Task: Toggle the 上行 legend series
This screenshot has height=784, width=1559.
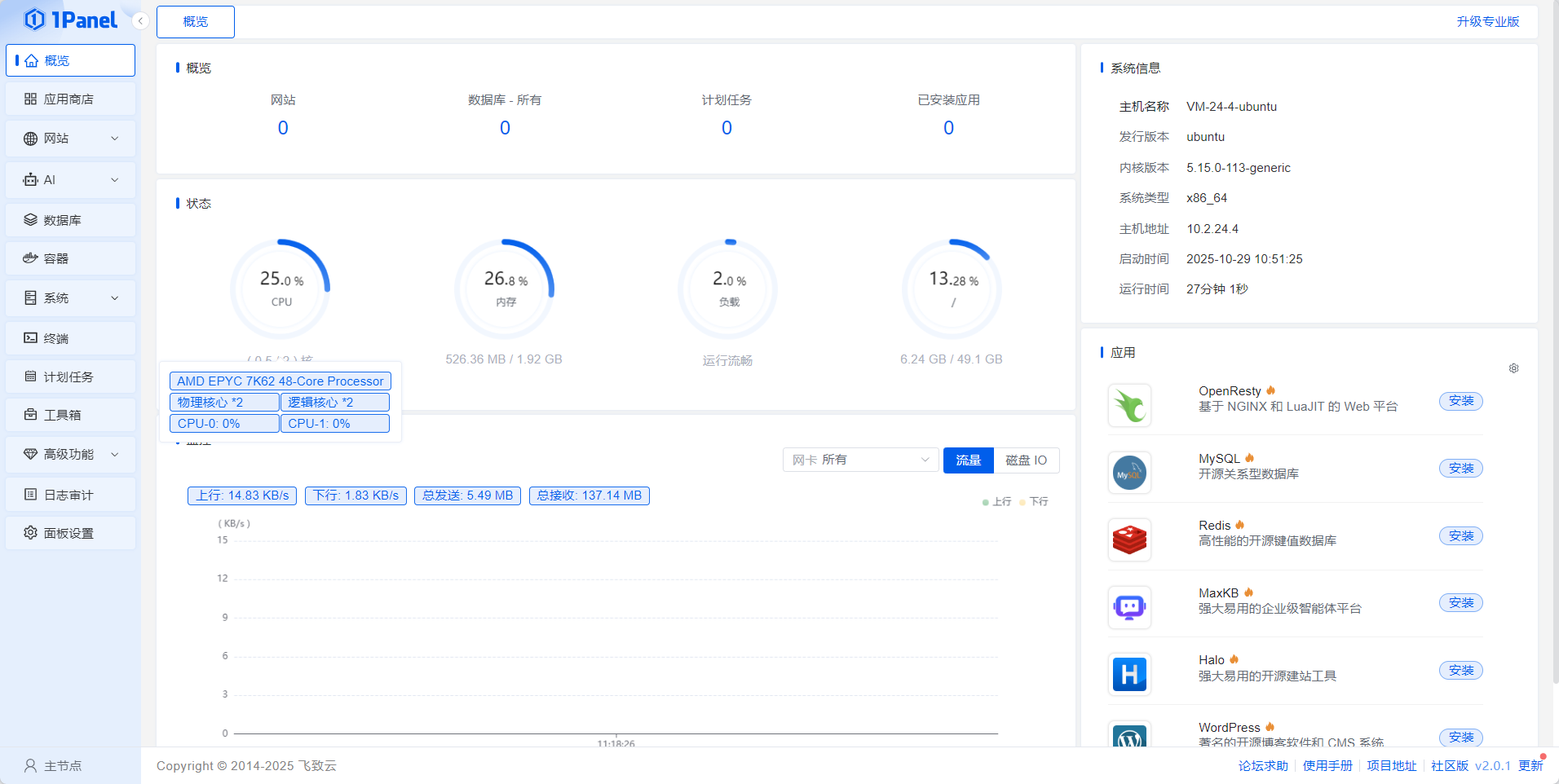Action: pyautogui.click(x=996, y=501)
